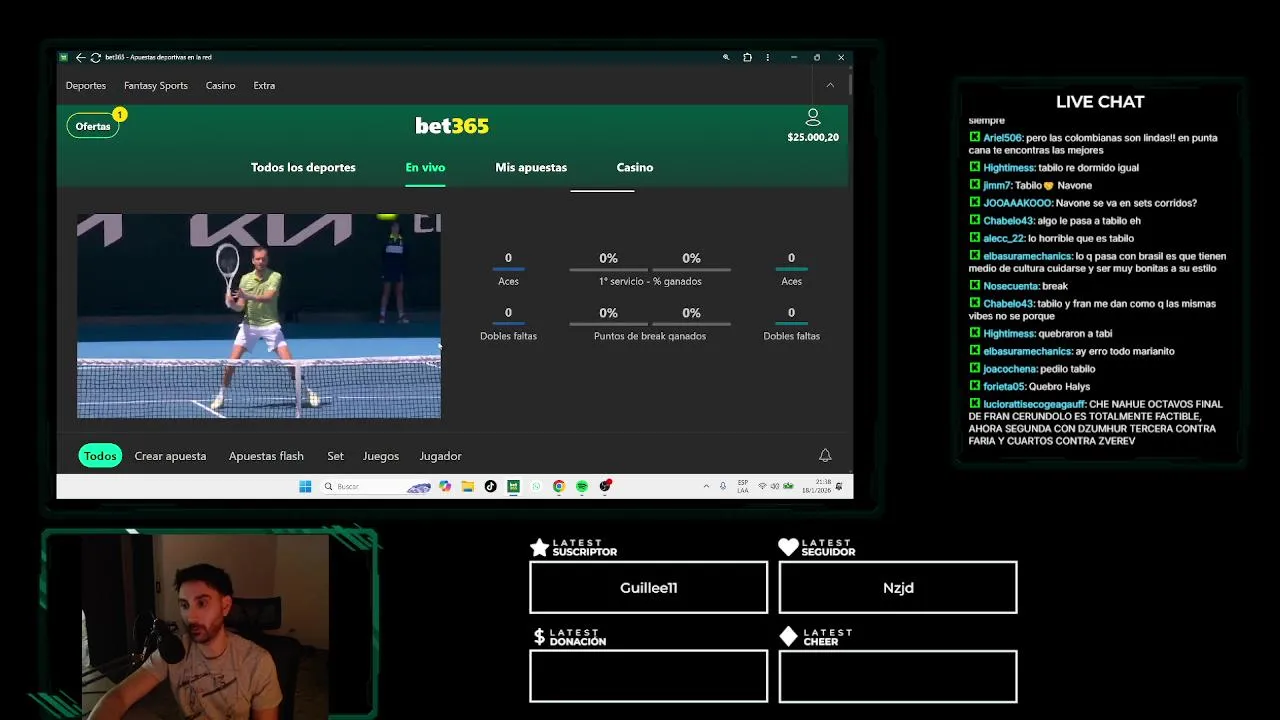Click latest follower Nzjd box

point(898,587)
